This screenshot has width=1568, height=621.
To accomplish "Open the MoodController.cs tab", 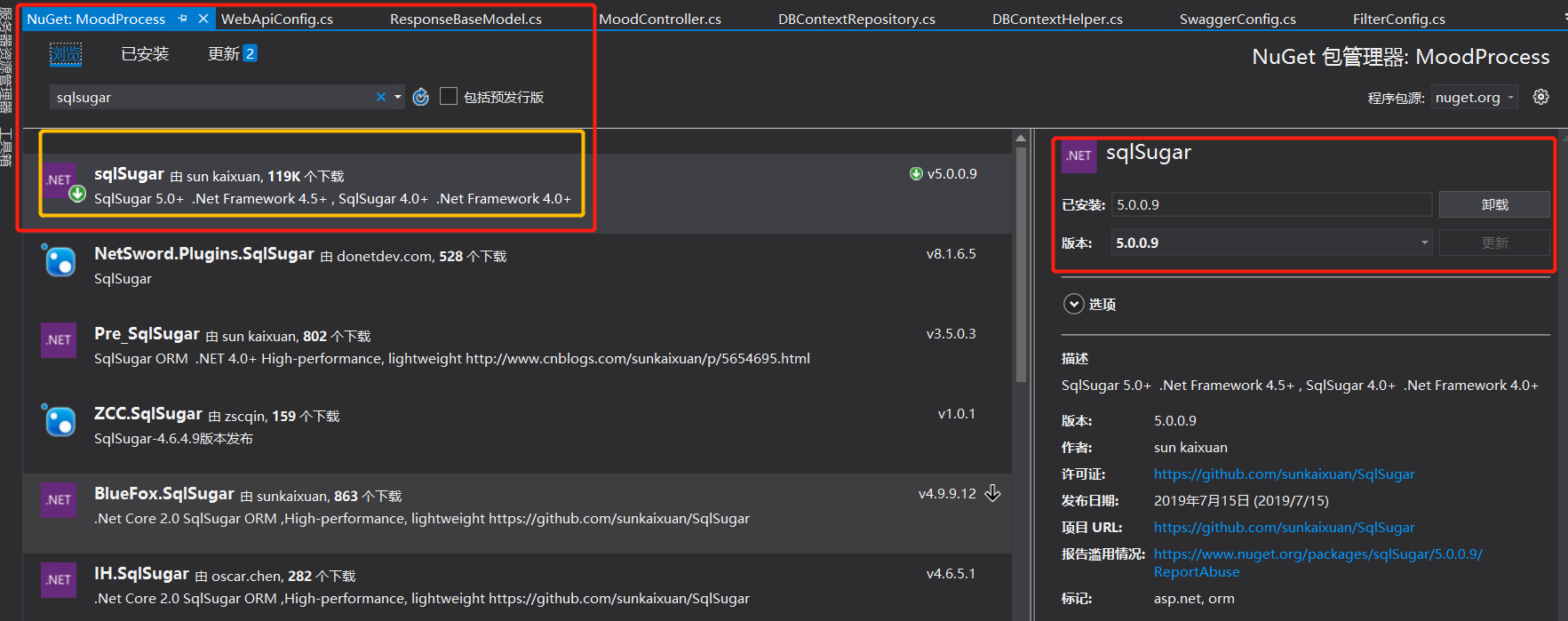I will pos(660,19).
